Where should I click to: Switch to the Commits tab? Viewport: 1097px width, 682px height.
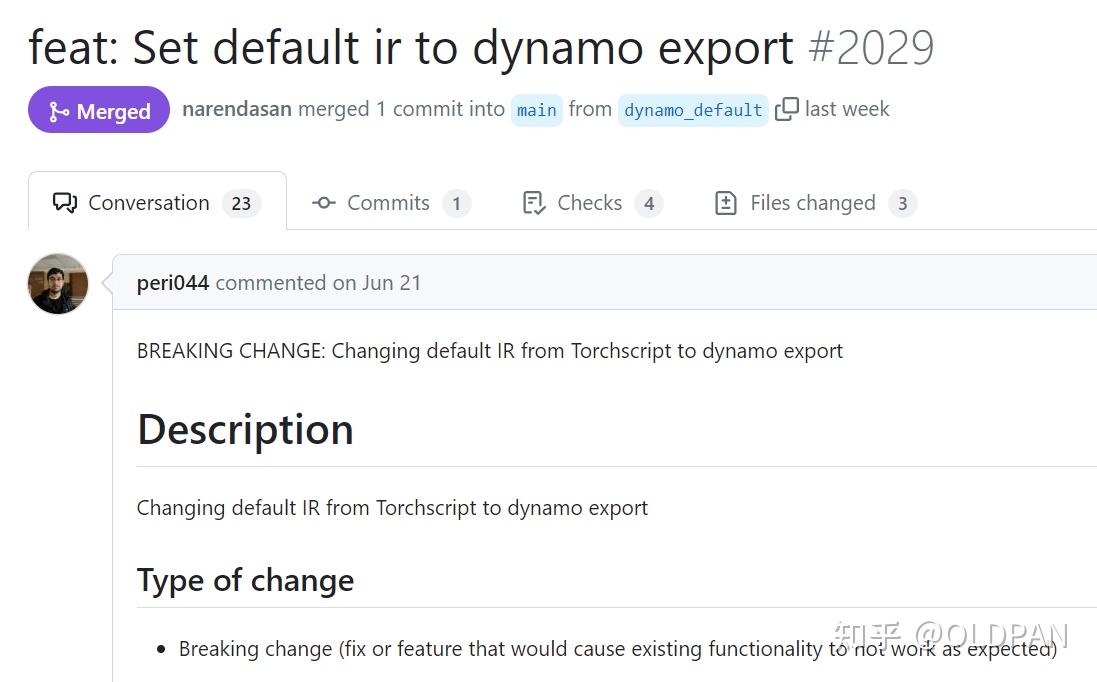388,202
